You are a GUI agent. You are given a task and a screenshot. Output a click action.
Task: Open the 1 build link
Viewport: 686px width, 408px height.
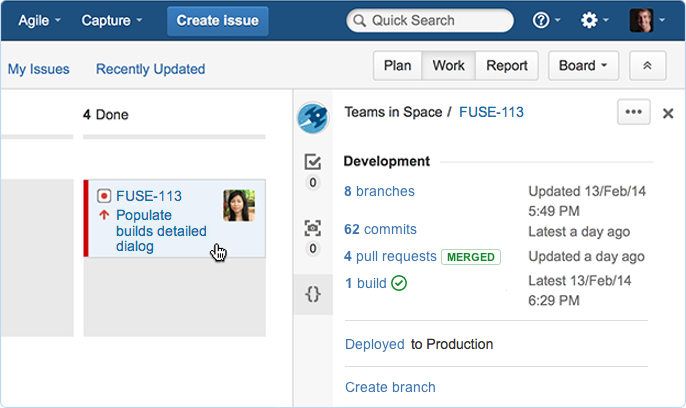366,283
